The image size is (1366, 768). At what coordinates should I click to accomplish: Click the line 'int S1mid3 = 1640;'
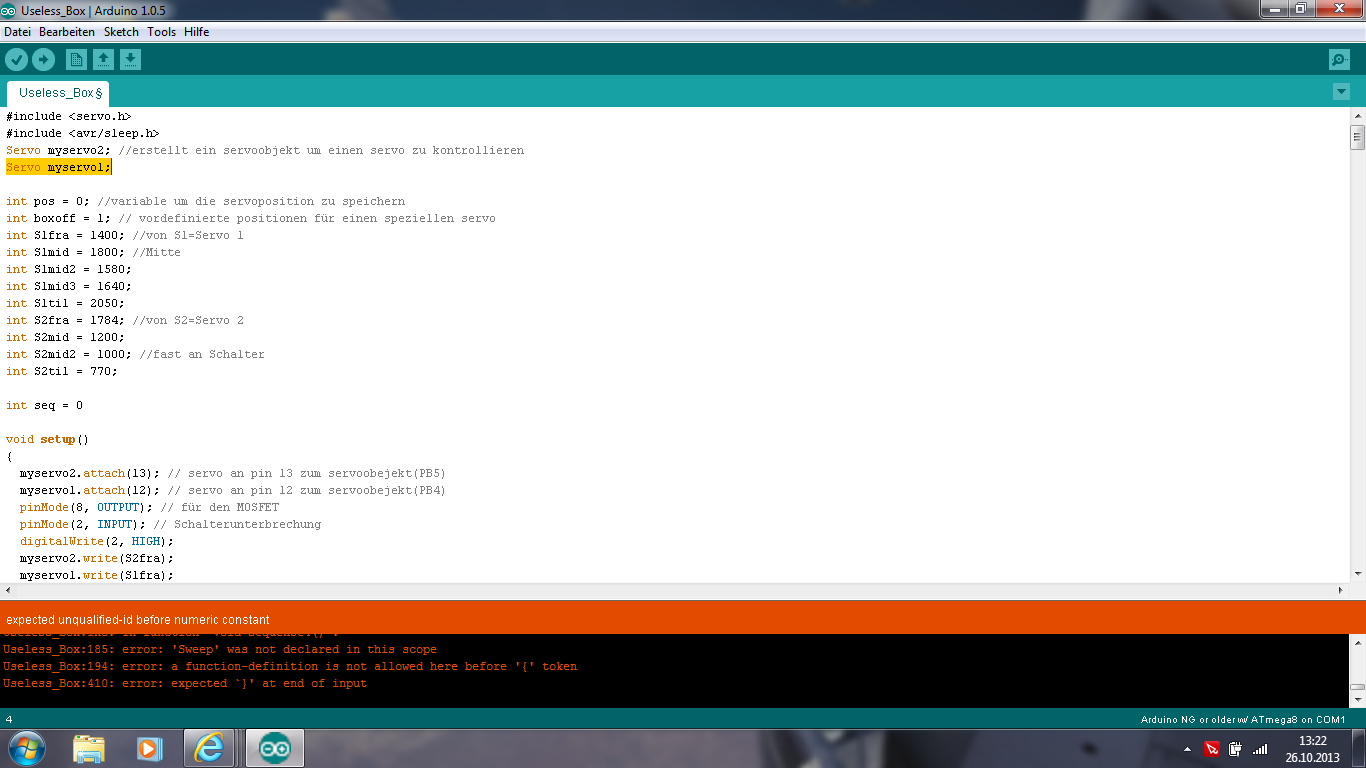68,286
